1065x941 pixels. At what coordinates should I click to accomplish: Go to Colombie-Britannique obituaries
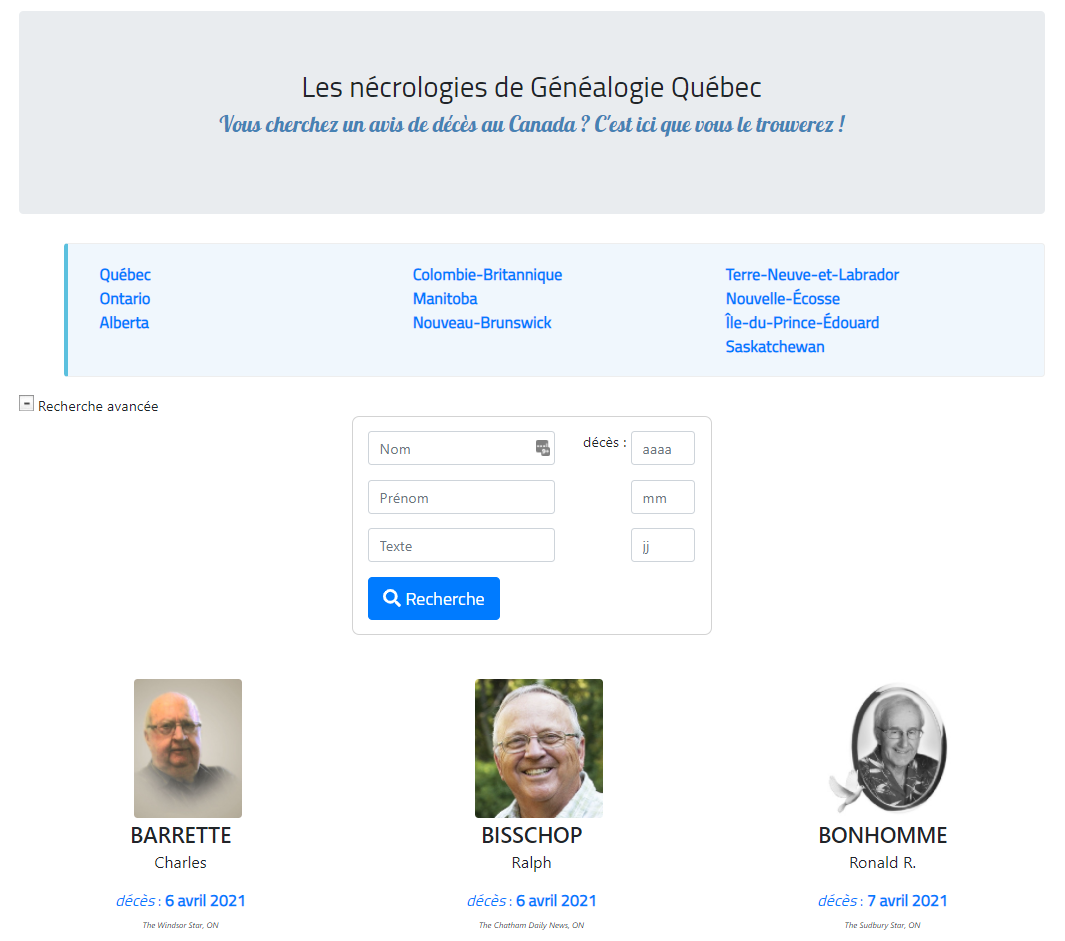click(488, 274)
